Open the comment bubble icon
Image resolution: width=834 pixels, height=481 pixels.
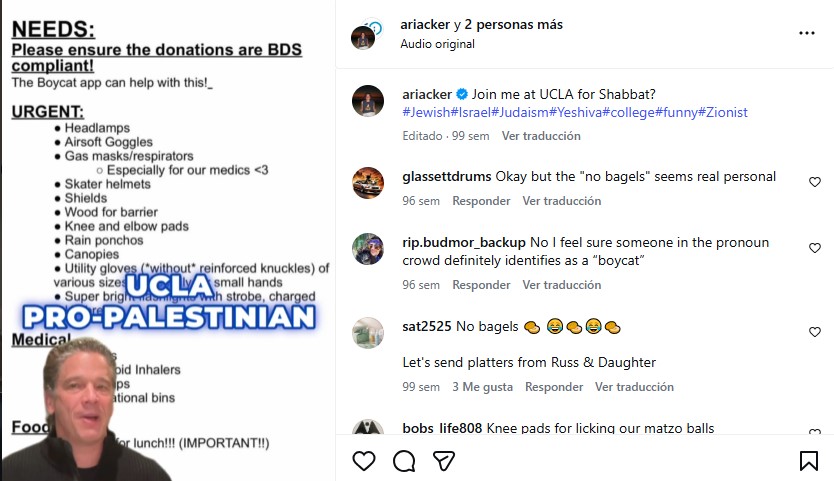click(x=404, y=461)
